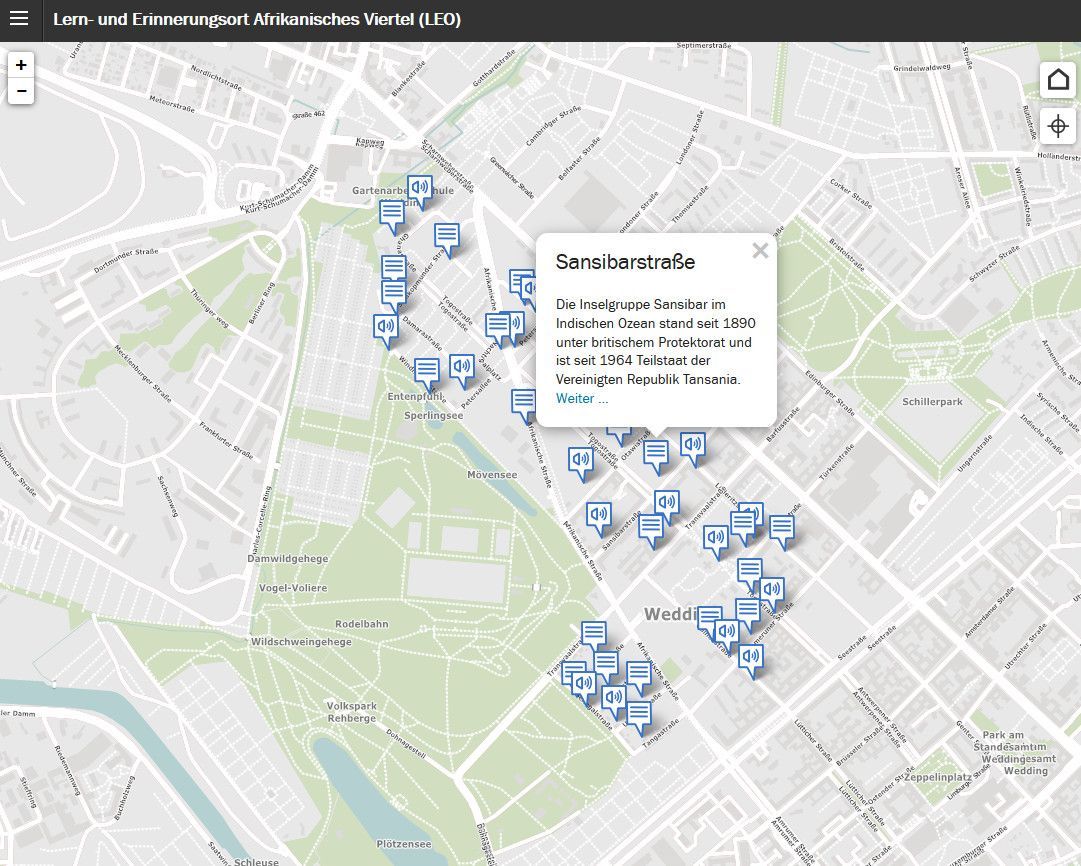Viewport: 1081px width, 866px height.
Task: Click the speaker marker near the Wedding label
Action: pyautogui.click(x=724, y=630)
